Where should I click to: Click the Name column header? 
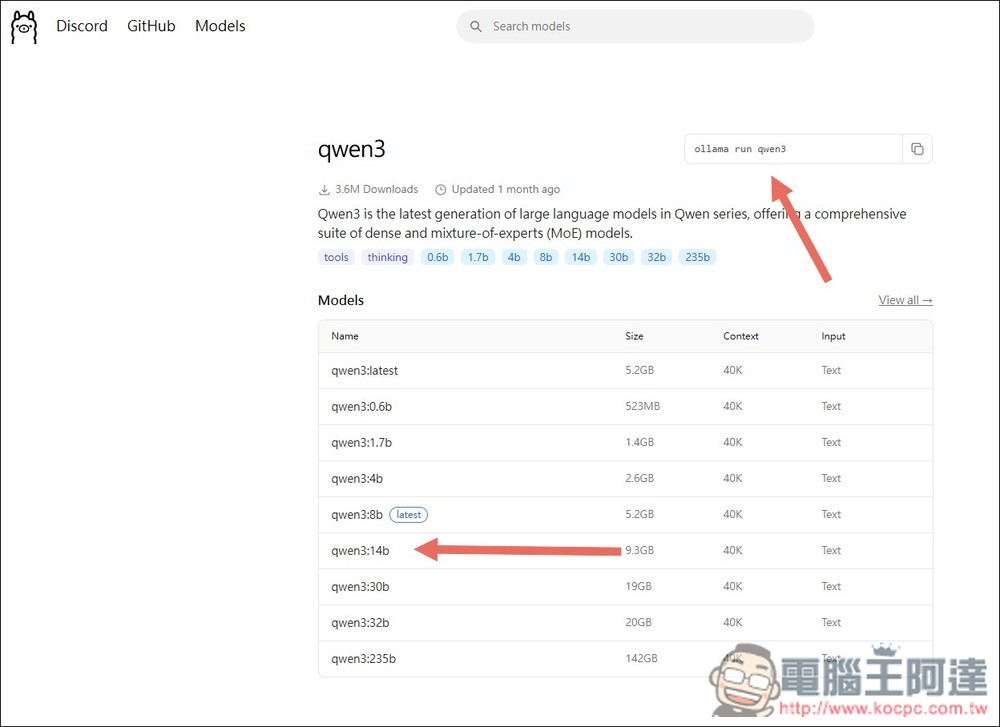[345, 336]
